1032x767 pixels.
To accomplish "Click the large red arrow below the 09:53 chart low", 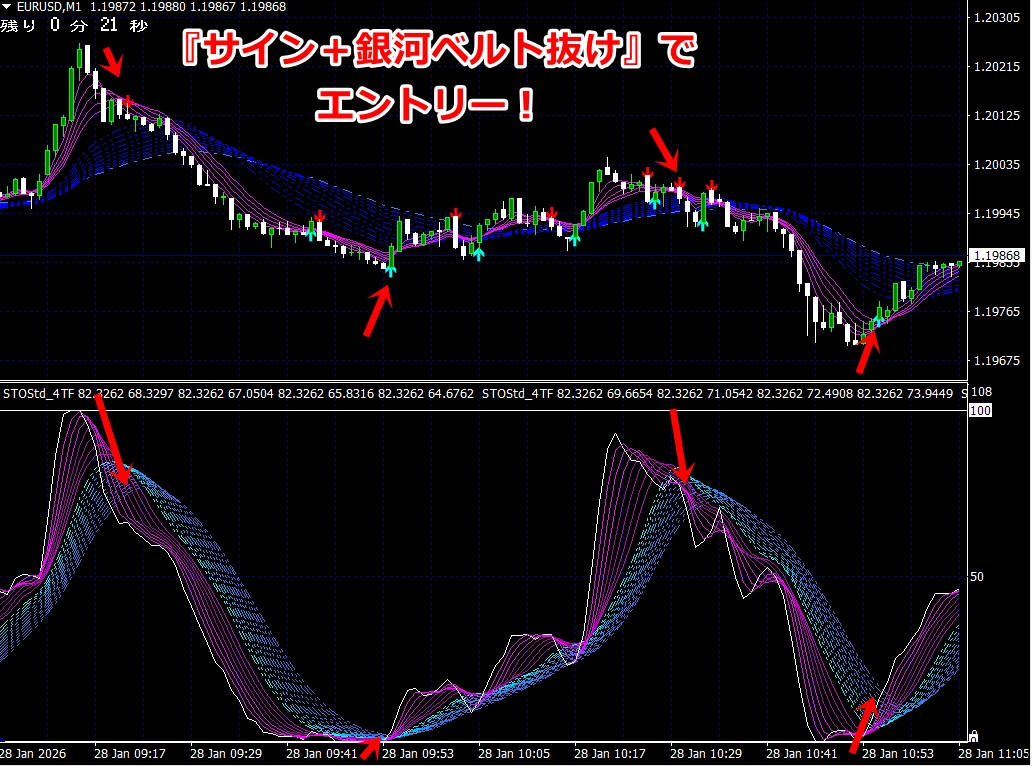I will click(x=377, y=311).
